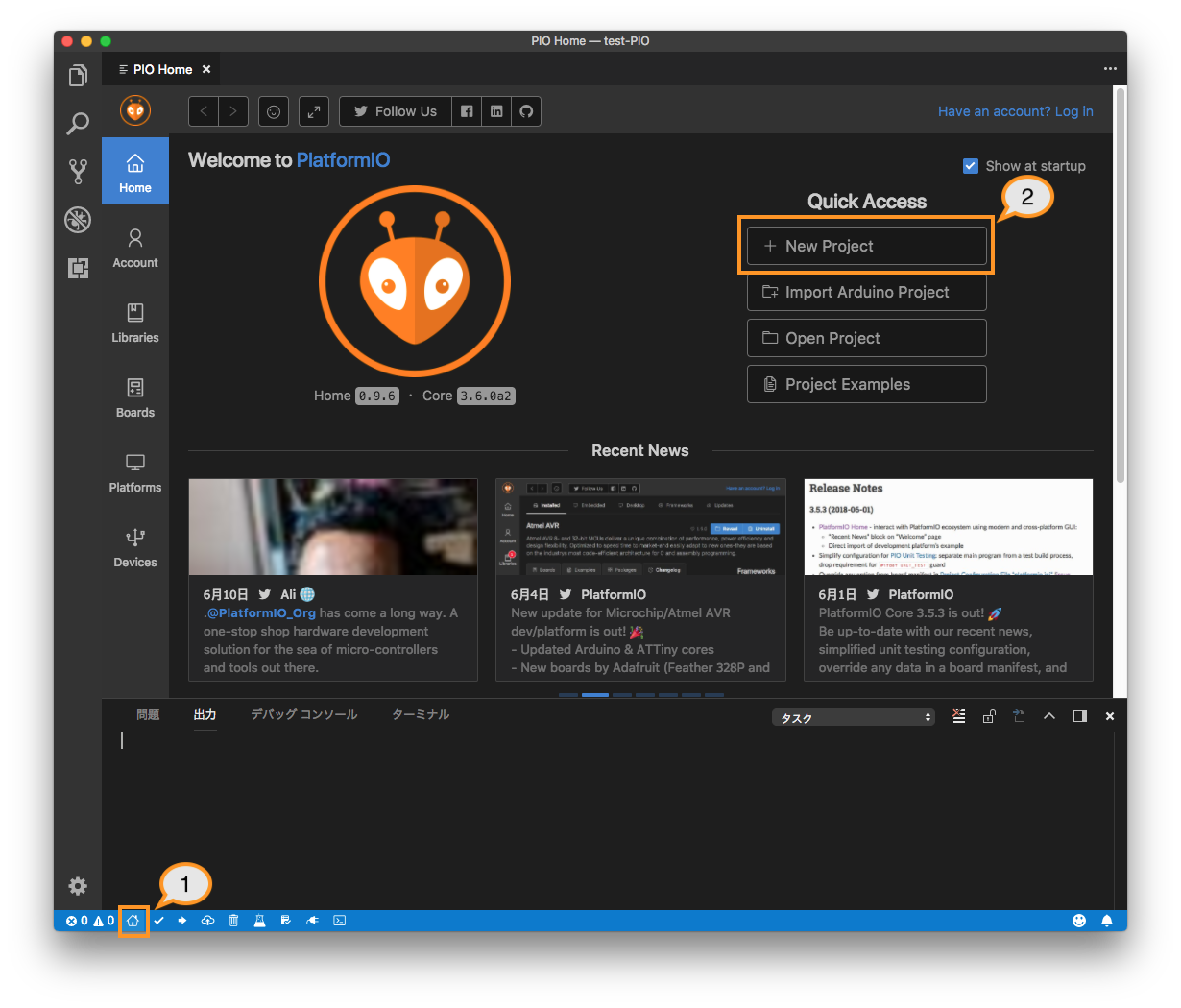Viewport: 1181px width, 1008px height.
Task: Click the Clean trash icon in status bar
Action: [233, 921]
